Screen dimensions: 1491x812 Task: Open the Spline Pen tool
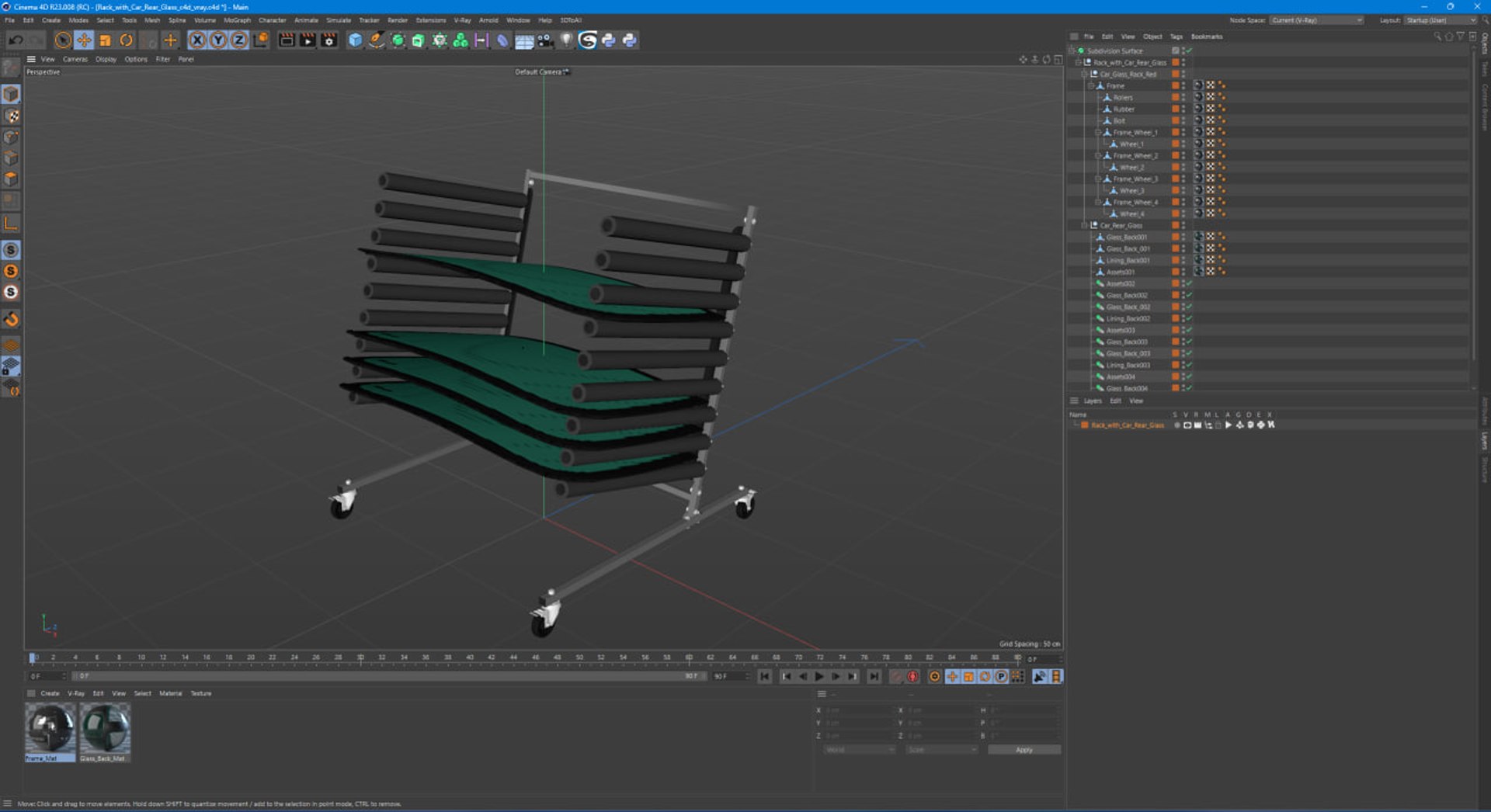click(376, 40)
